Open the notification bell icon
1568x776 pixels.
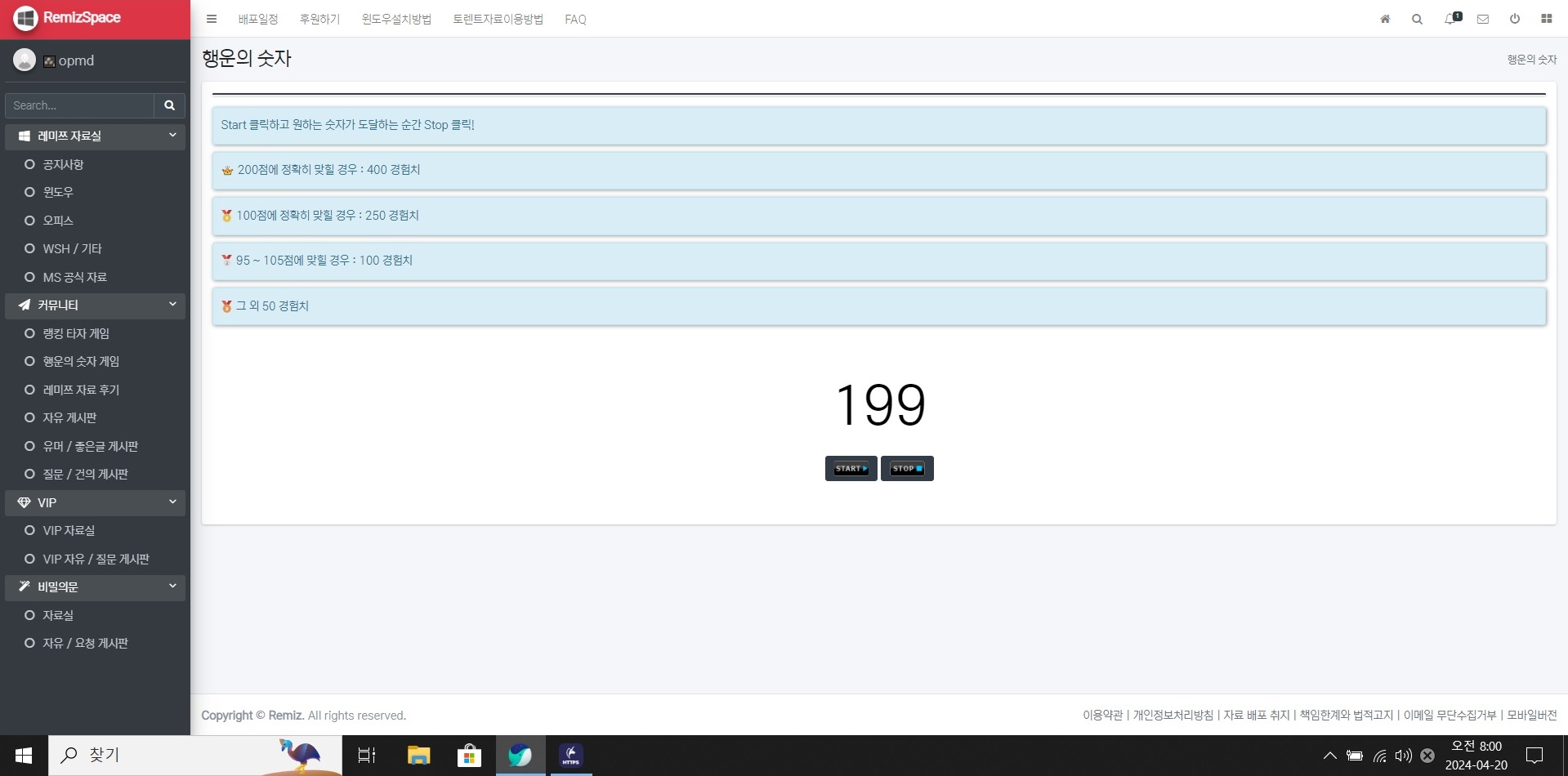coord(1450,19)
